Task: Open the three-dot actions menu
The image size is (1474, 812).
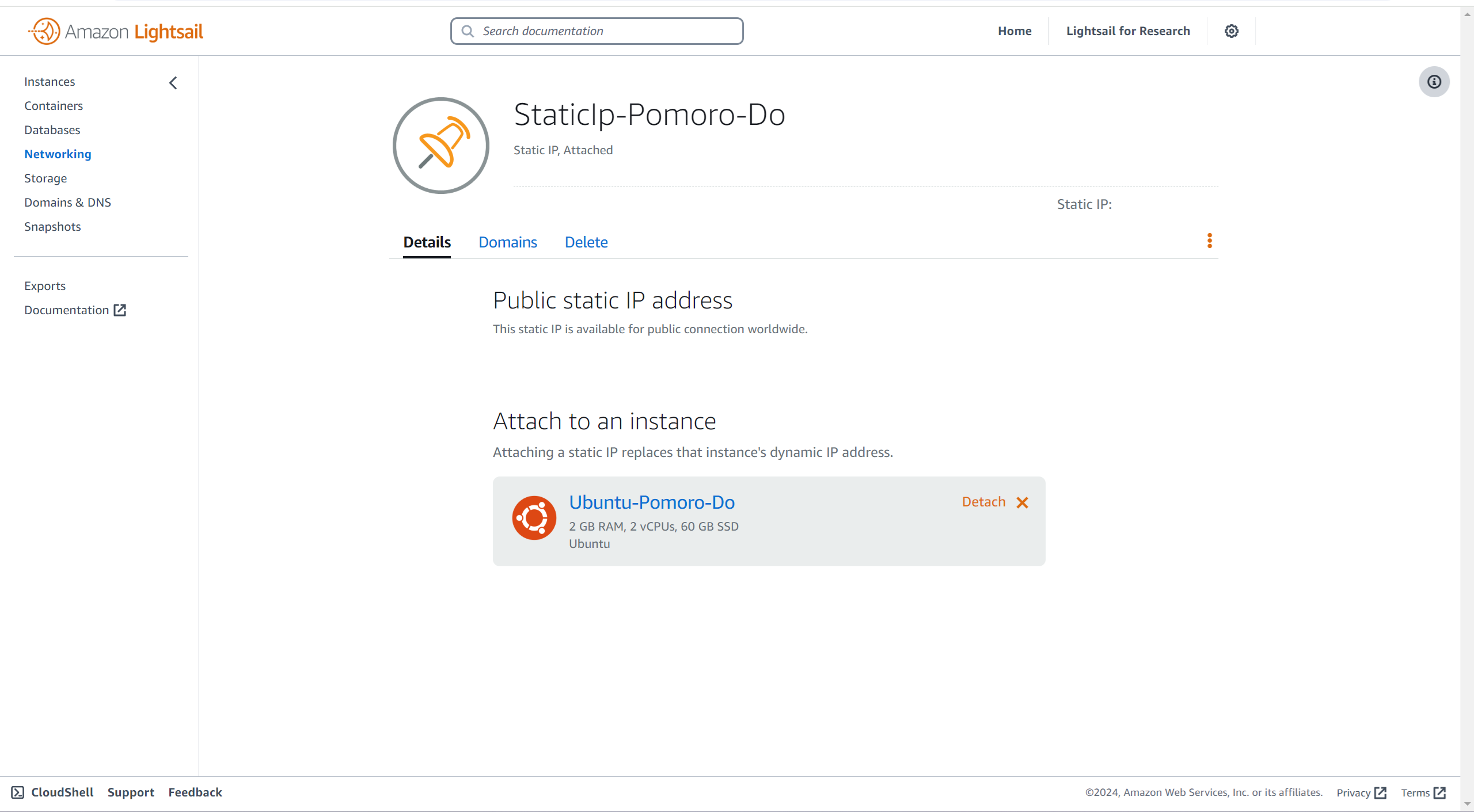Action: pos(1210,241)
